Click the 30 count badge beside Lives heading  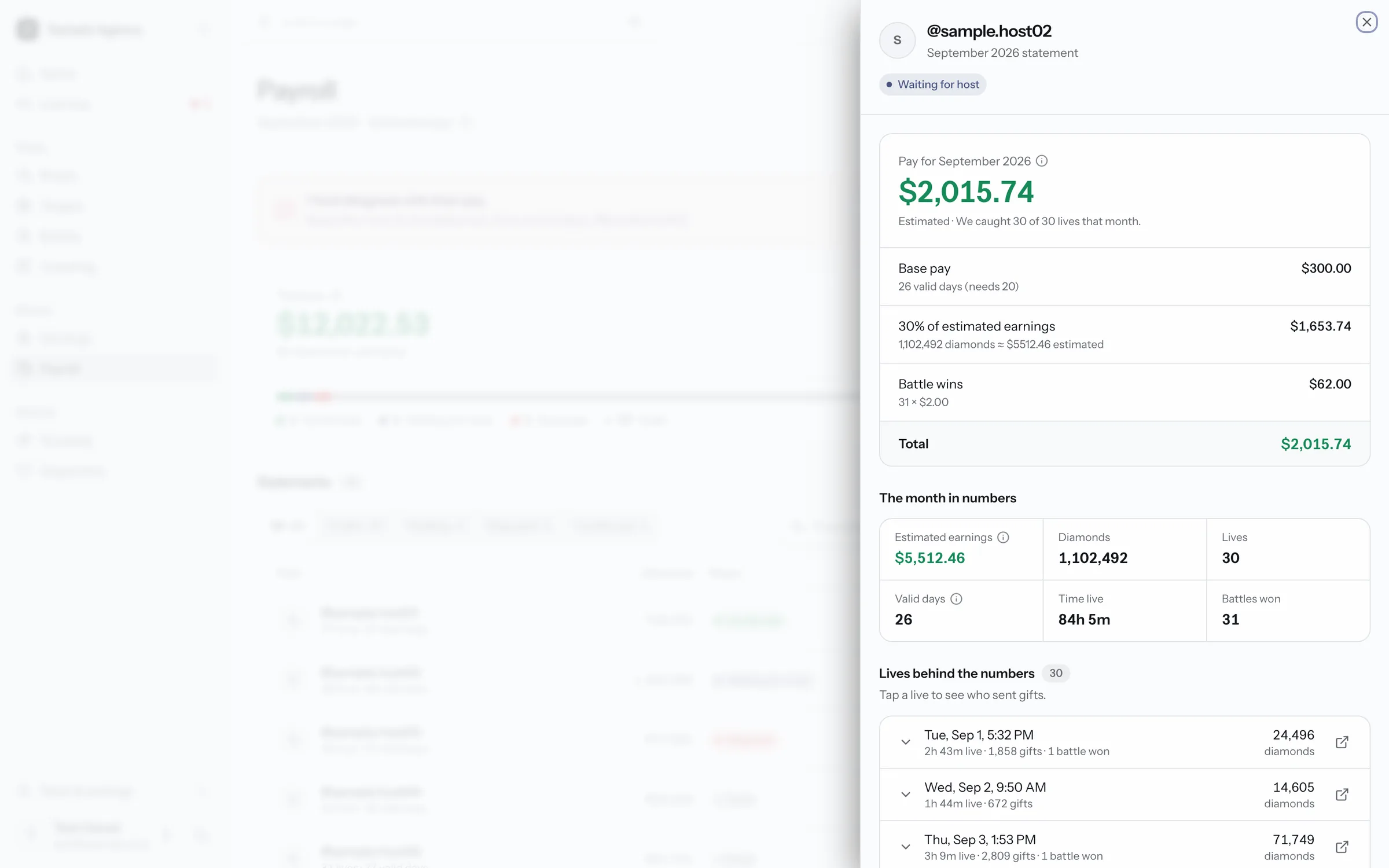pyautogui.click(x=1056, y=673)
